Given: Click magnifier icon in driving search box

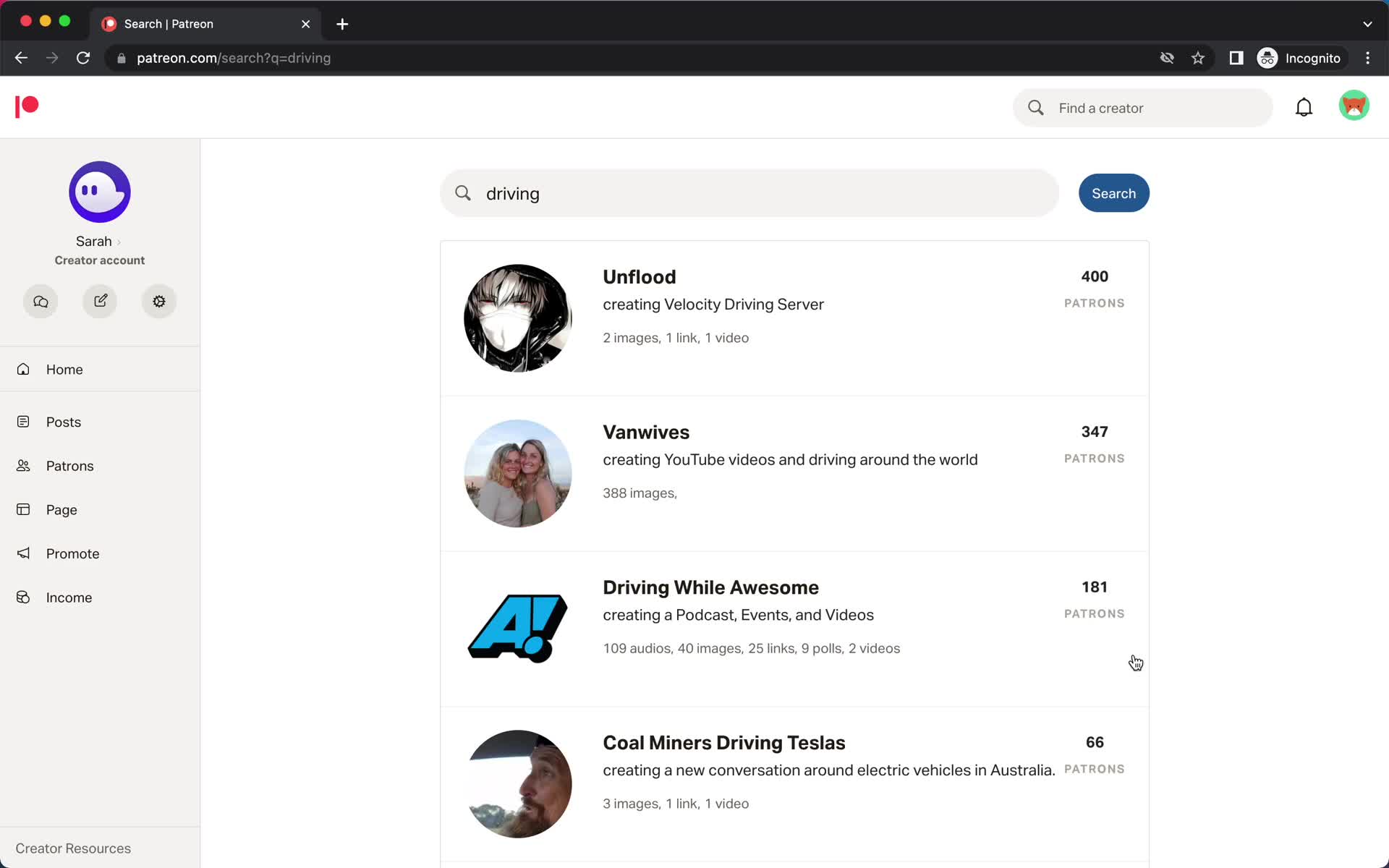Looking at the screenshot, I should pyautogui.click(x=463, y=193).
